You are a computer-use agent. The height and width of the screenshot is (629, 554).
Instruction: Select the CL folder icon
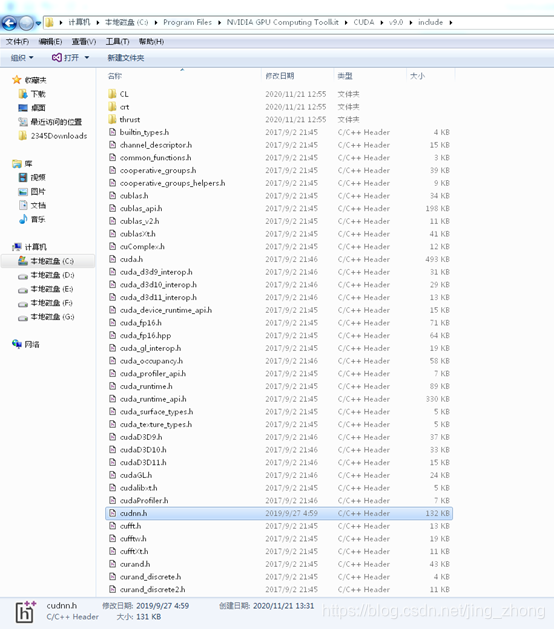pos(112,94)
